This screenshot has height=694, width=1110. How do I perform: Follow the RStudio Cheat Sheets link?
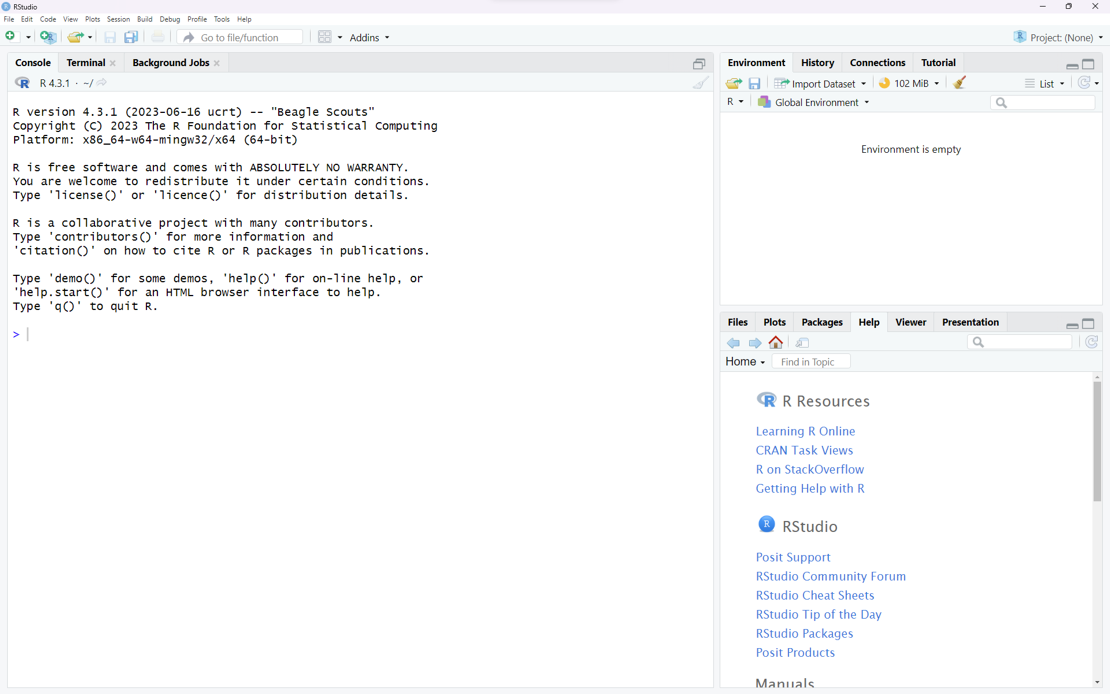tap(815, 595)
